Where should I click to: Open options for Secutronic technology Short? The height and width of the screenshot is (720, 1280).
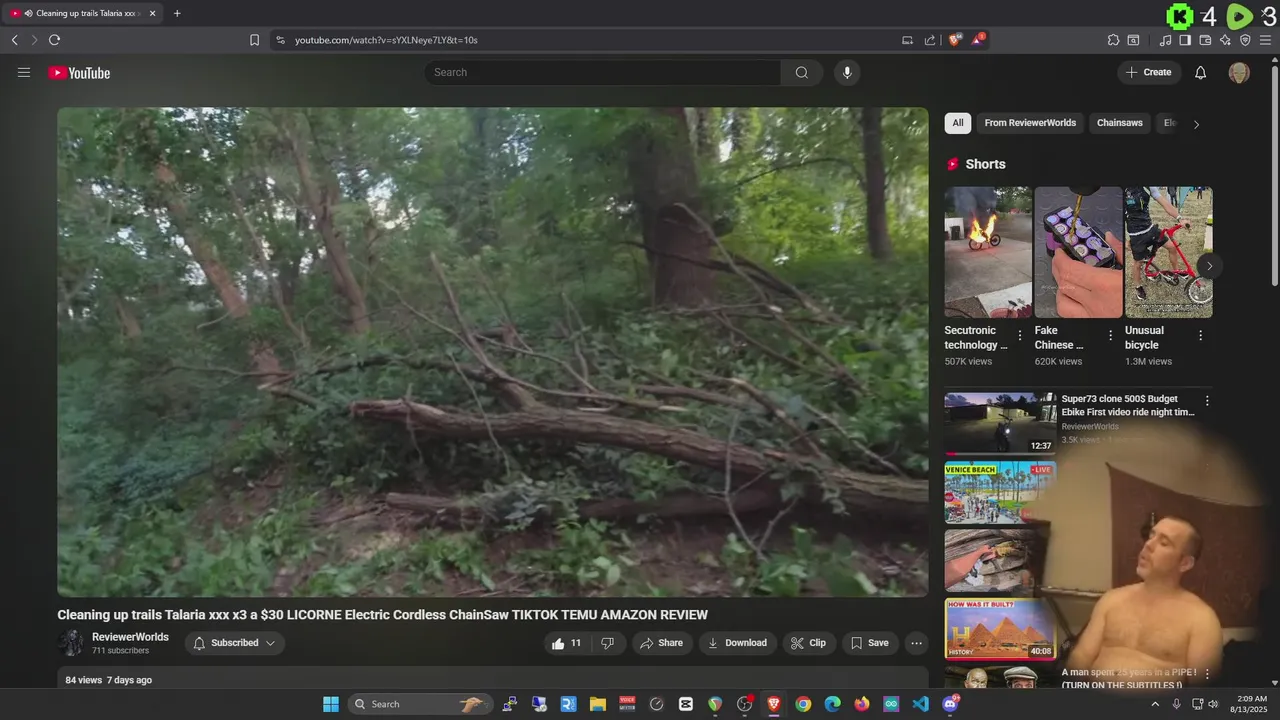click(x=1020, y=336)
